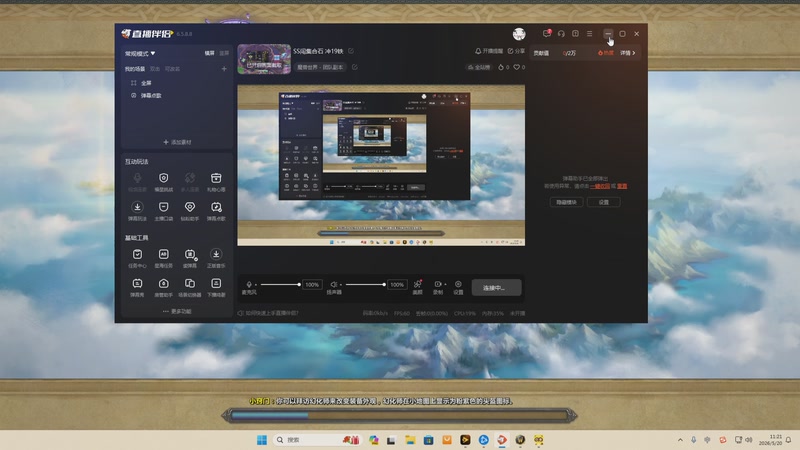Open speaker device dropdown arrow
The height and width of the screenshot is (450, 800).
tap(341, 284)
